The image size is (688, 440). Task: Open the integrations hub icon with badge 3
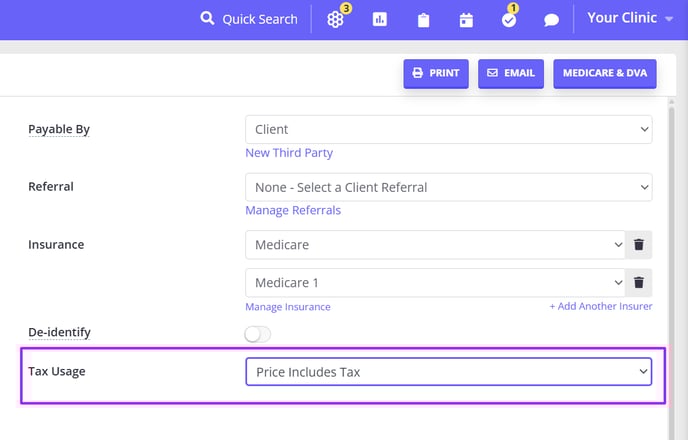[x=335, y=19]
